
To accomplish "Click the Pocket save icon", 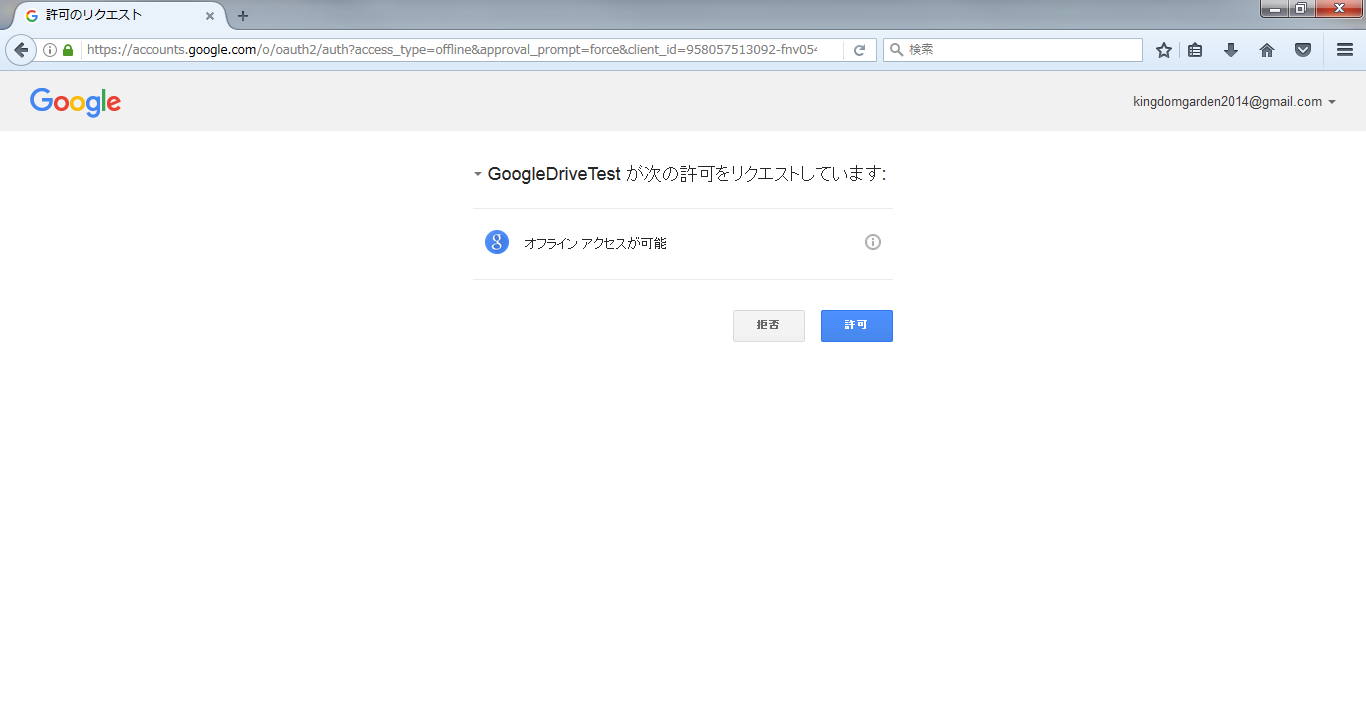I will coord(1303,50).
